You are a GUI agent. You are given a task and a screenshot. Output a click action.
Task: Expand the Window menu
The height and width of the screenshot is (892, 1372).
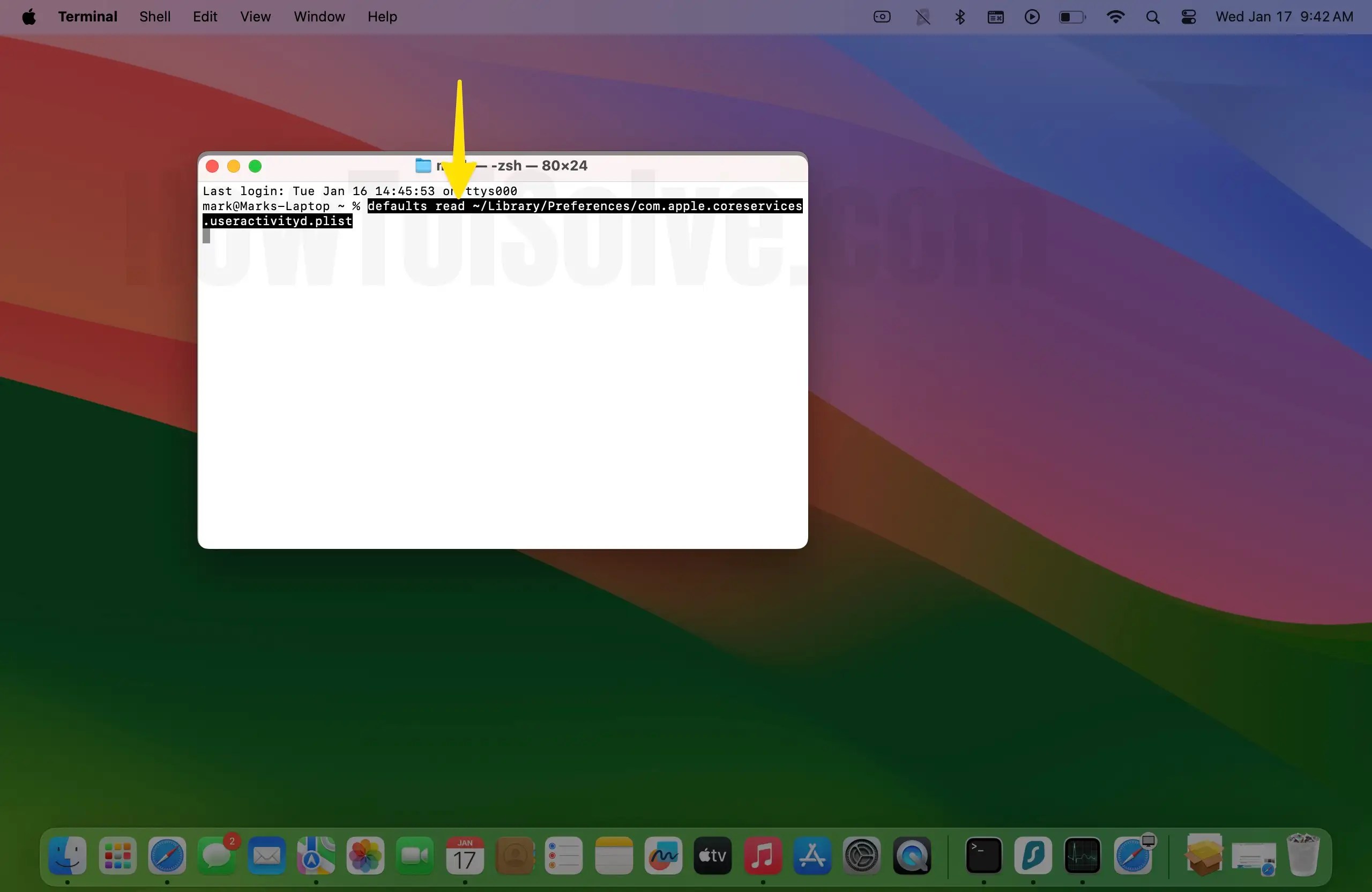click(318, 16)
